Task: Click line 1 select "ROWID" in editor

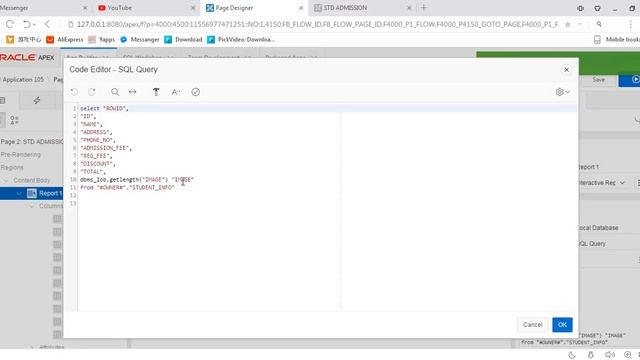Action: [x=104, y=109]
